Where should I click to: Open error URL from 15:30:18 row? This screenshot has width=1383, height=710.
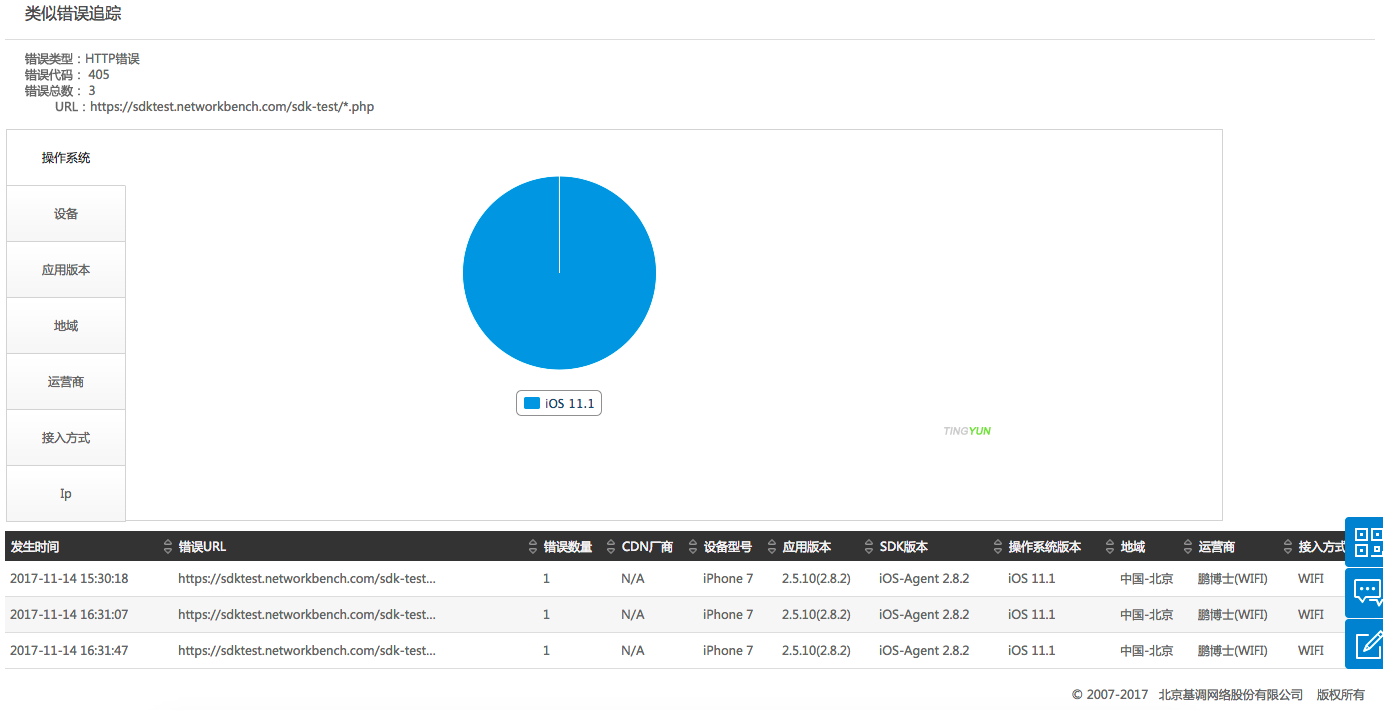pos(306,579)
